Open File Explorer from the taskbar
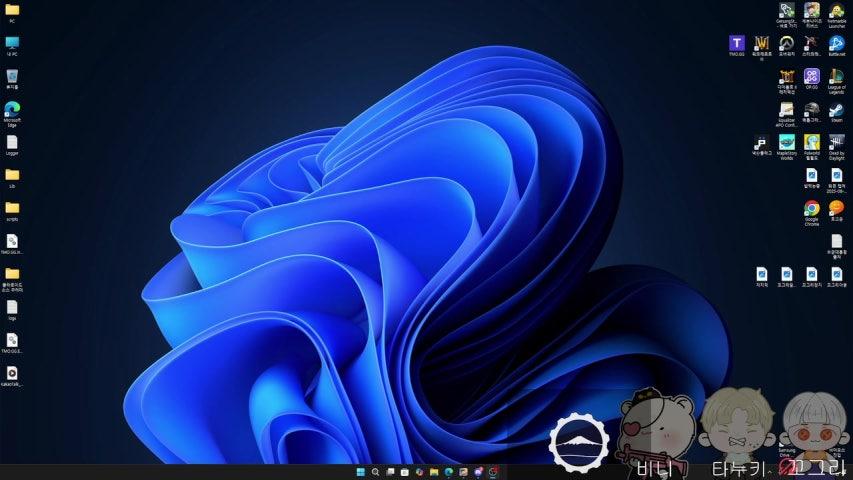 (434, 472)
